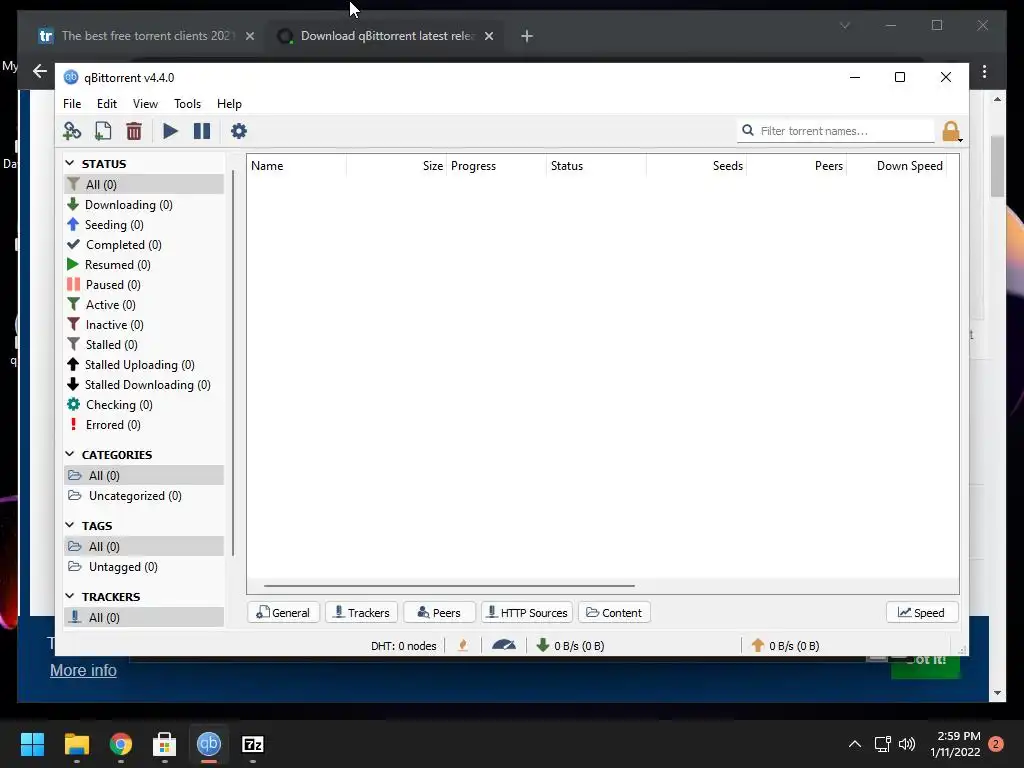
Task: Select All (0) under Categories
Action: tap(144, 475)
